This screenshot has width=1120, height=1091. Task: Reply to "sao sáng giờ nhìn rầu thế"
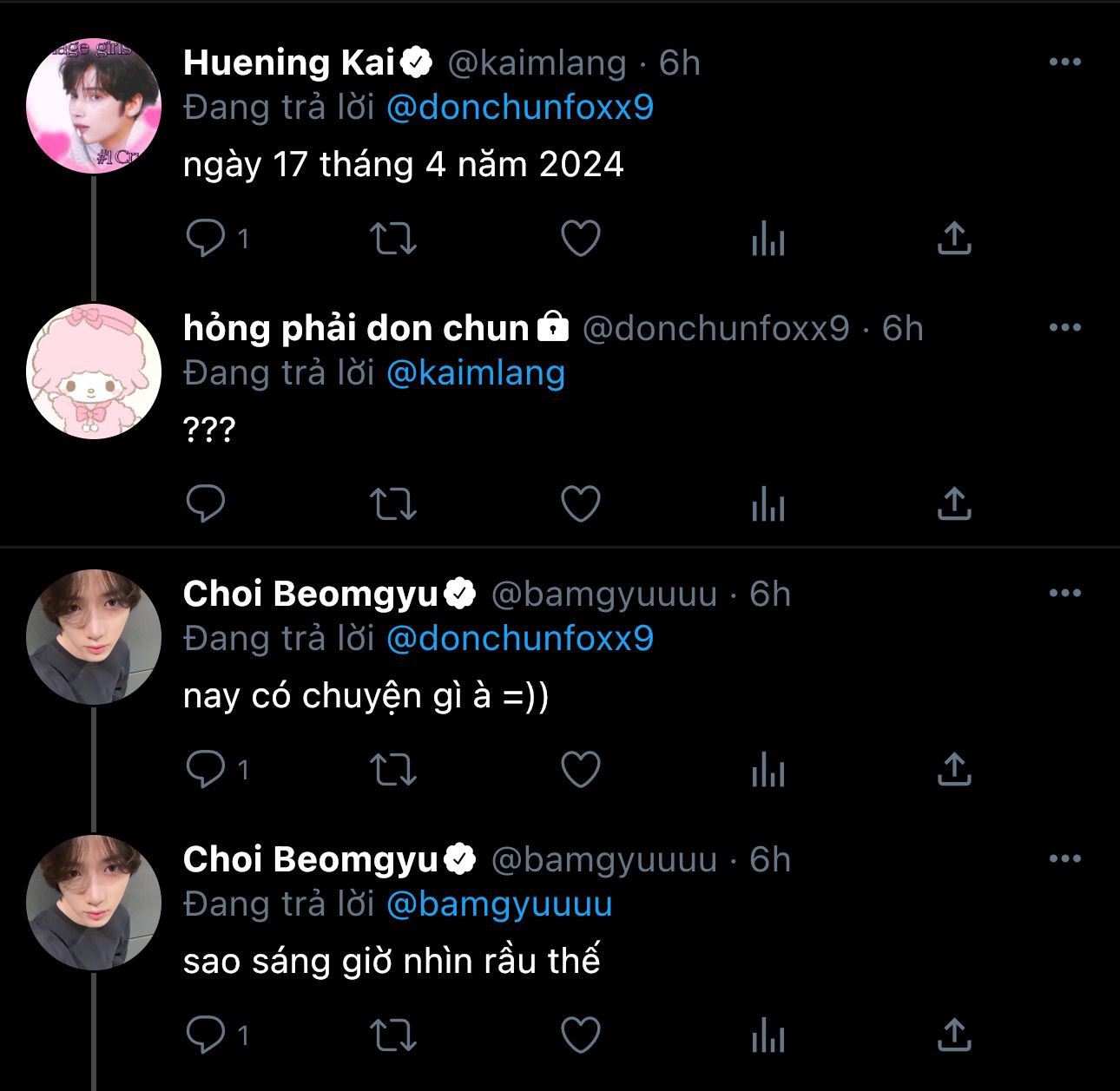point(206,1035)
